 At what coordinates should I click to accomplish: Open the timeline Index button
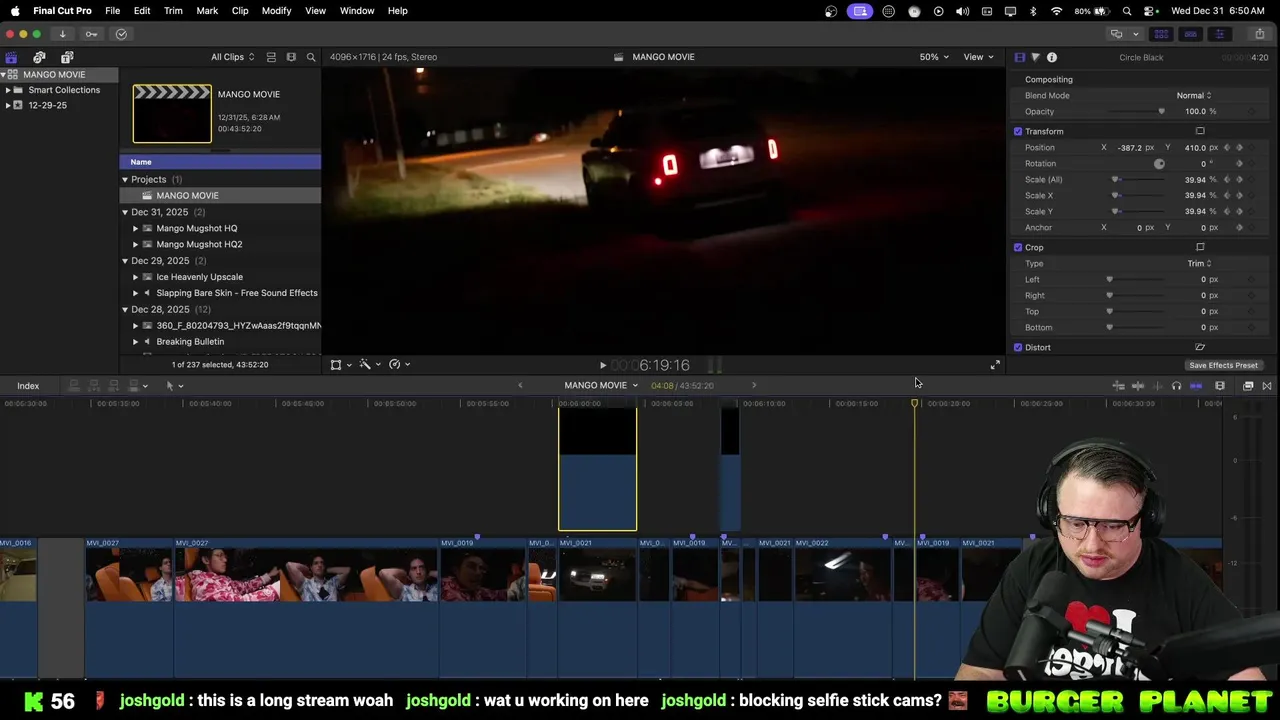(28, 386)
